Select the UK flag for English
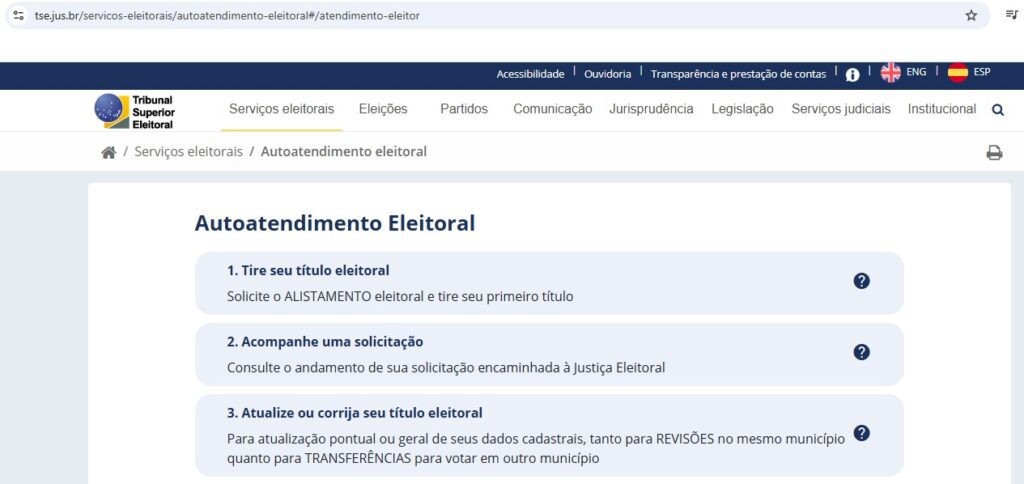 (890, 73)
